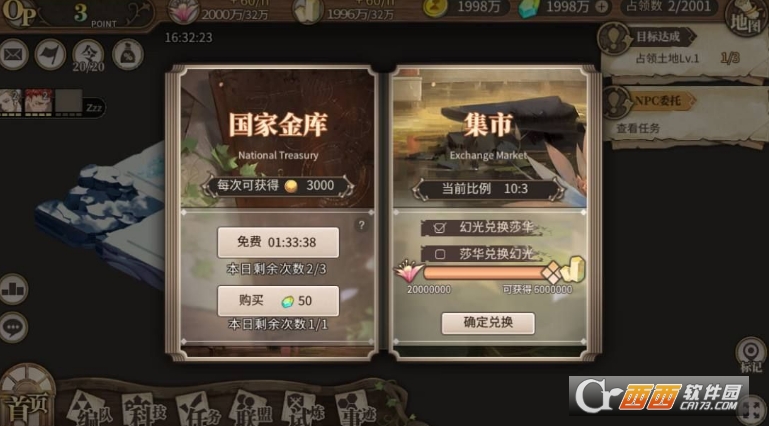The image size is (769, 426).
Task: Open the mail envelope icon
Action: click(x=13, y=54)
